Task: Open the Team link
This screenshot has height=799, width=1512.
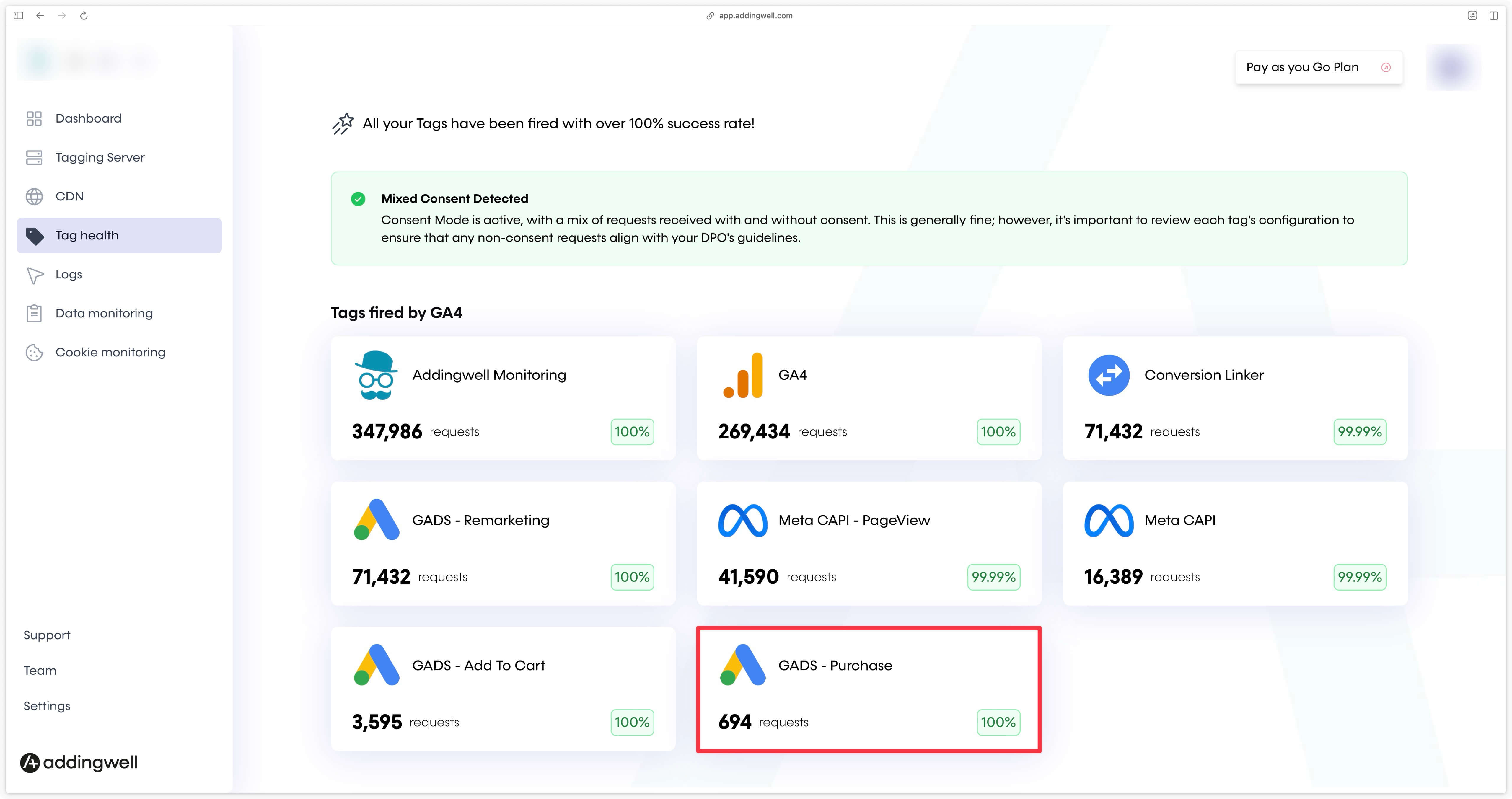Action: tap(40, 671)
